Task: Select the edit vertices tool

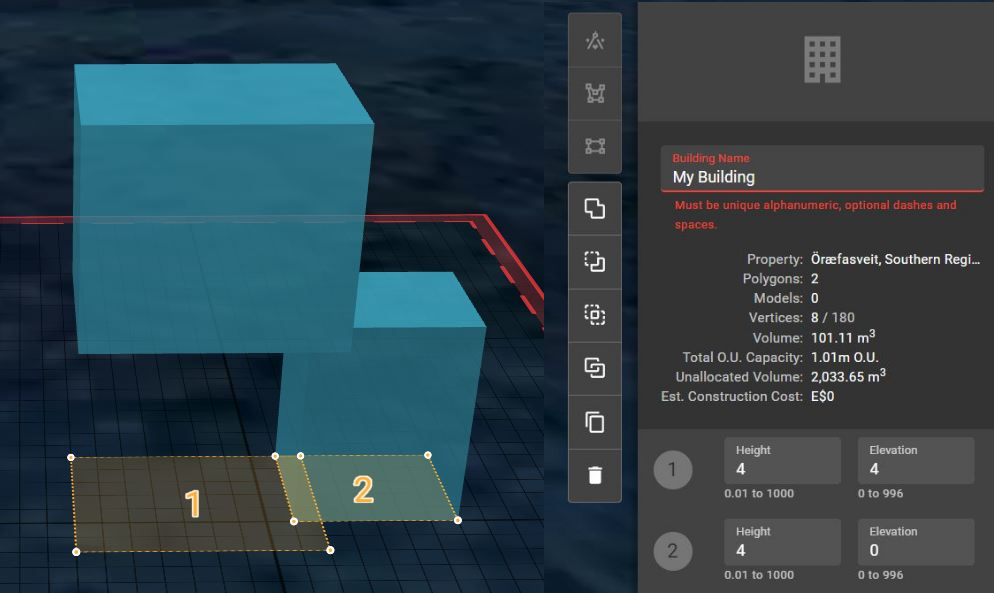Action: [595, 94]
